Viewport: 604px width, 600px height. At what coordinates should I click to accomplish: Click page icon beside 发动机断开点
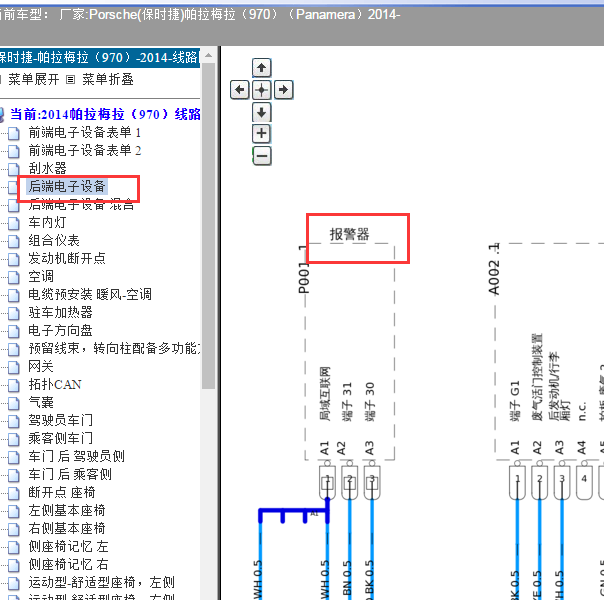pos(14,259)
